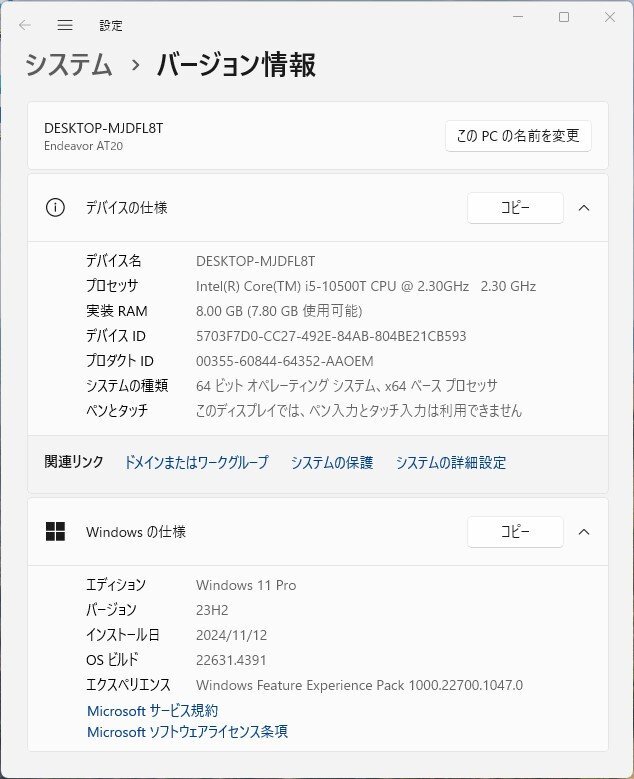
Task: Go back with the arrow icon
Action: (x=25, y=25)
